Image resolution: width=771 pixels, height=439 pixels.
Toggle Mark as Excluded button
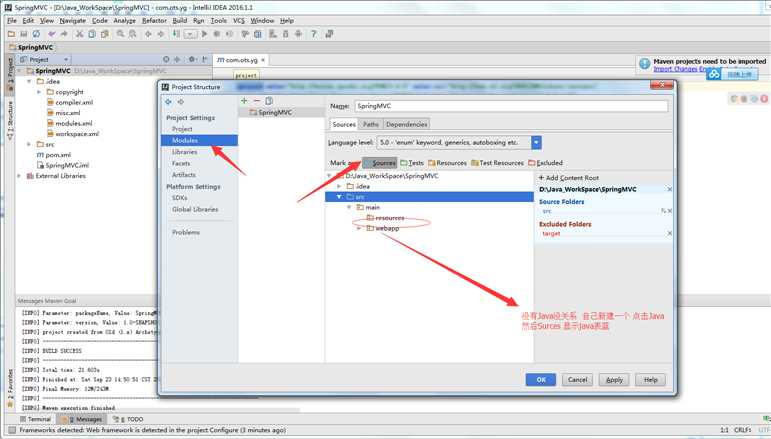(x=546, y=163)
